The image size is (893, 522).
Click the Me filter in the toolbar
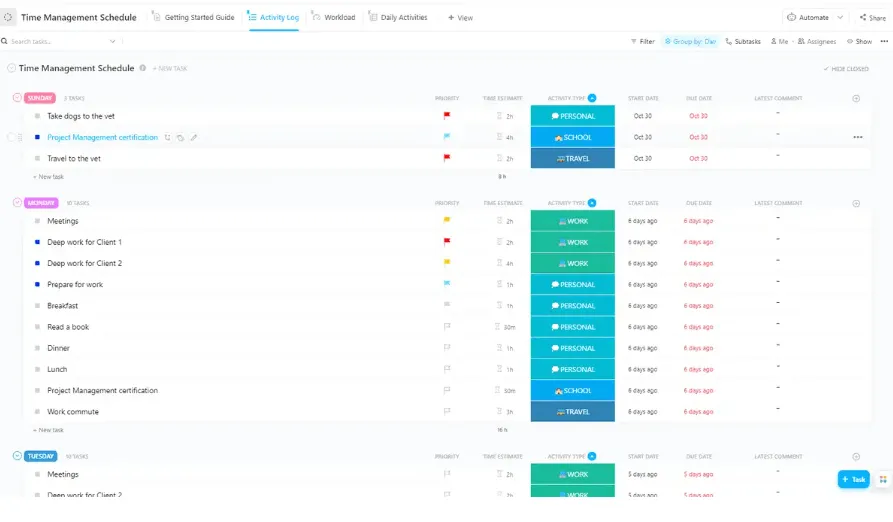tap(779, 41)
